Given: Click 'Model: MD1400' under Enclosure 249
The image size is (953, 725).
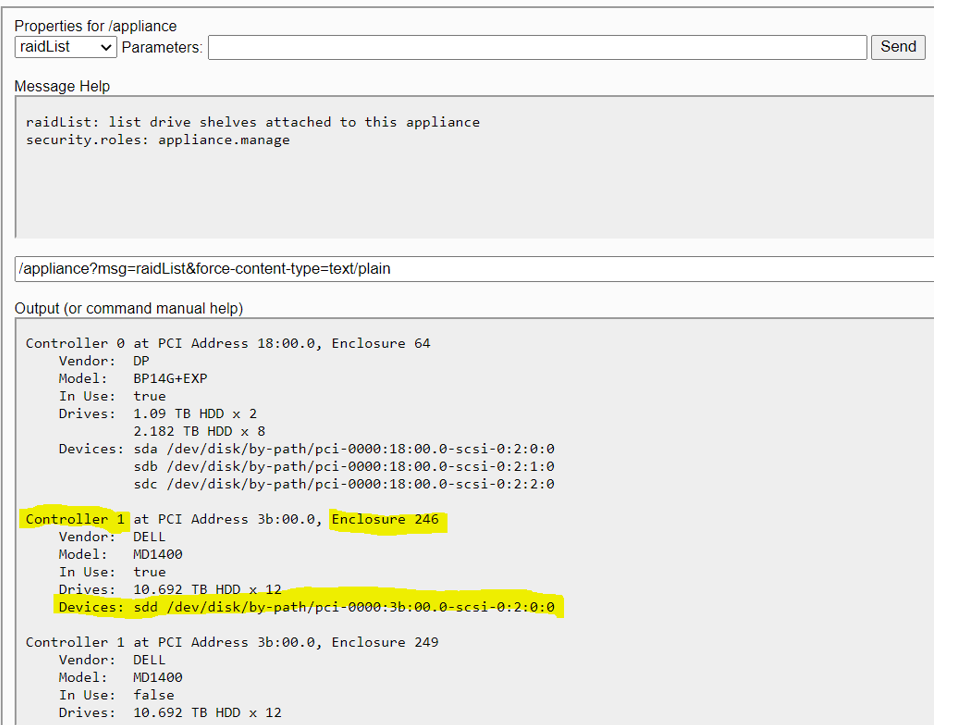Looking at the screenshot, I should (x=120, y=678).
